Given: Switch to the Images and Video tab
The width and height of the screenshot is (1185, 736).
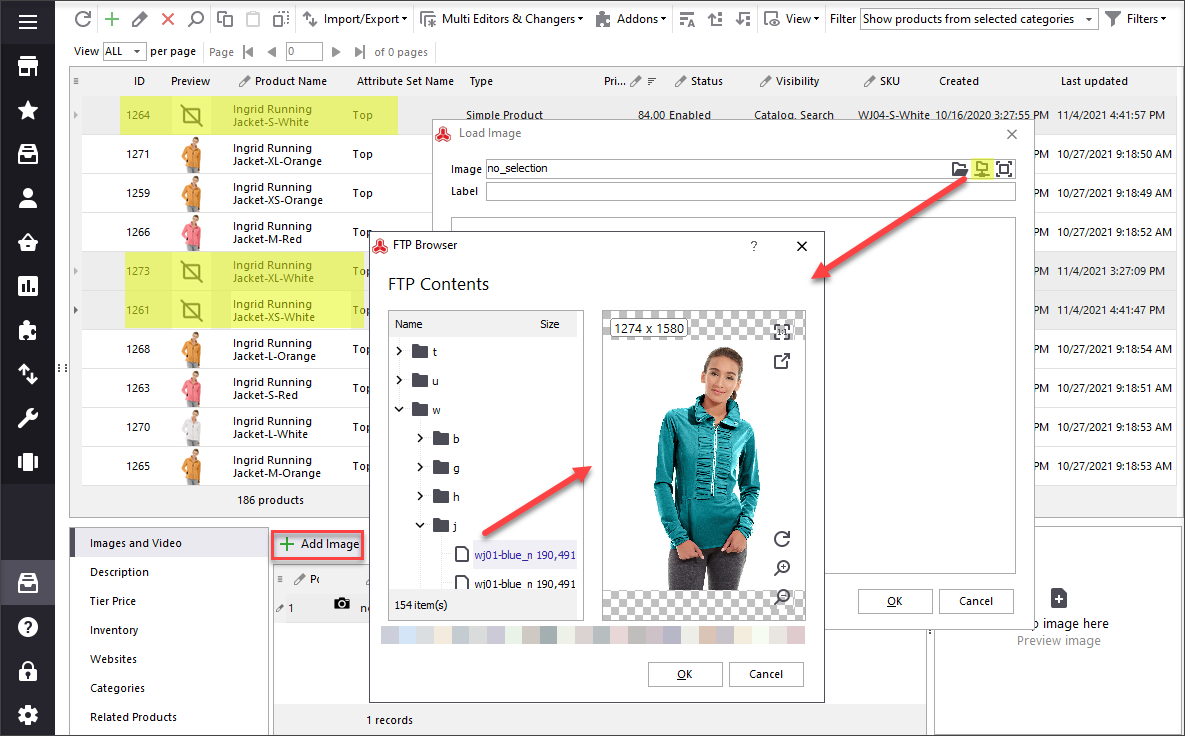Looking at the screenshot, I should coord(169,543).
